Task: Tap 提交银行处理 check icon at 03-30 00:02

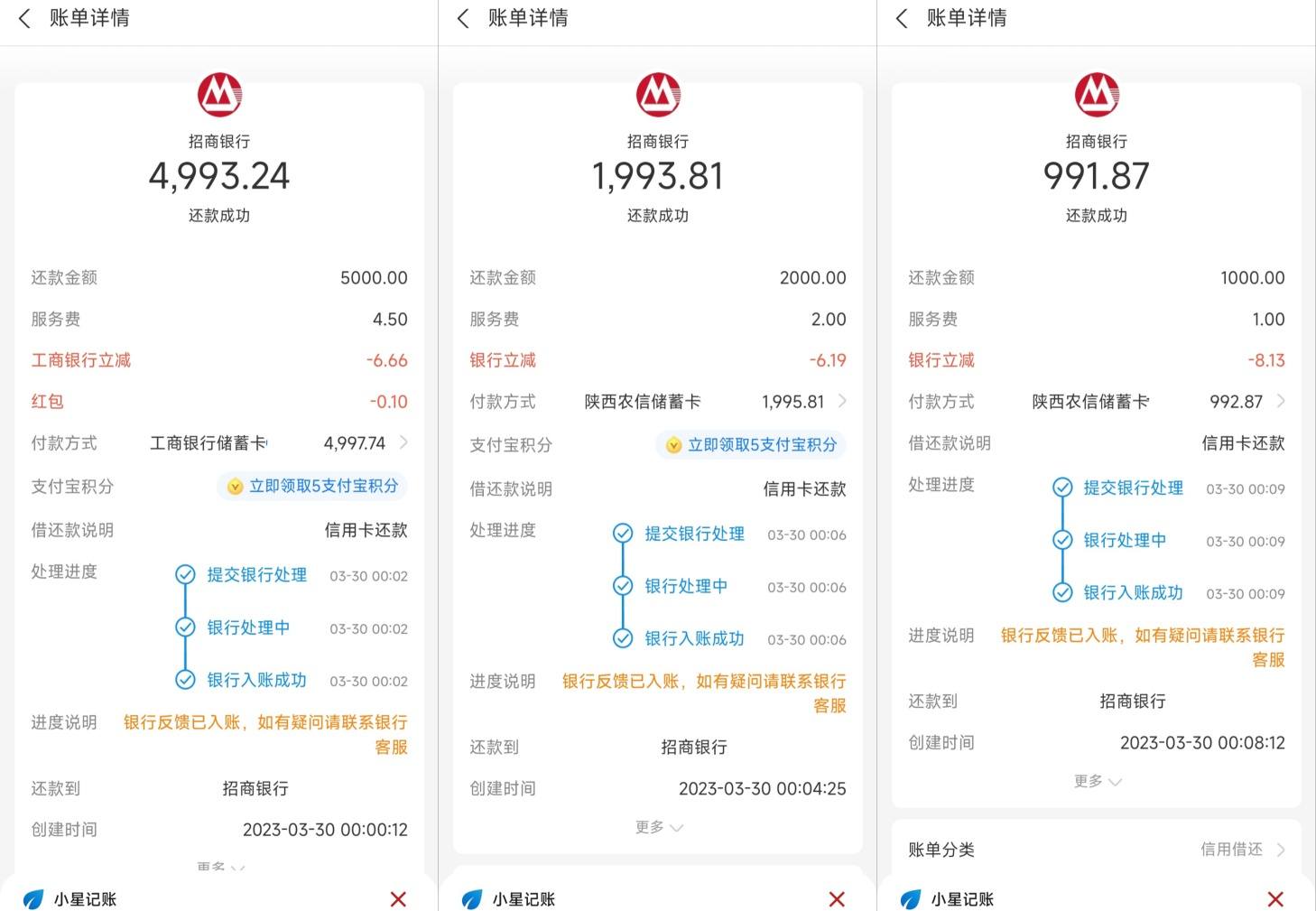Action: pyautogui.click(x=185, y=574)
